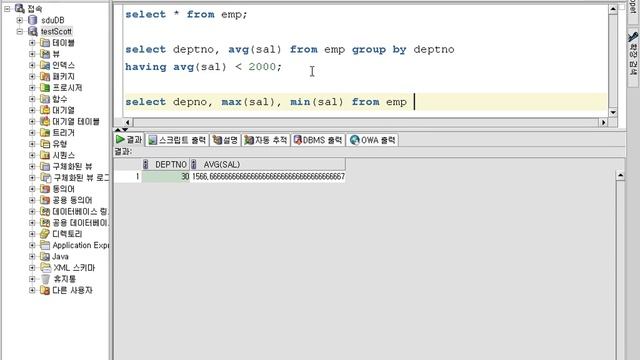Click the 프로시저 (Procedures) folder icon
The height and width of the screenshot is (360, 640).
coord(45,88)
